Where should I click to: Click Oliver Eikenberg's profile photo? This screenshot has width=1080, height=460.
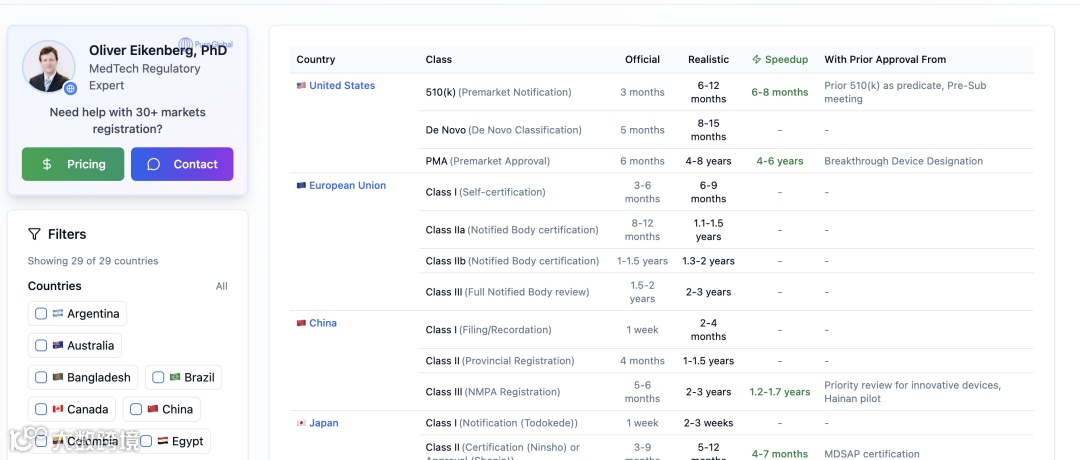48,66
